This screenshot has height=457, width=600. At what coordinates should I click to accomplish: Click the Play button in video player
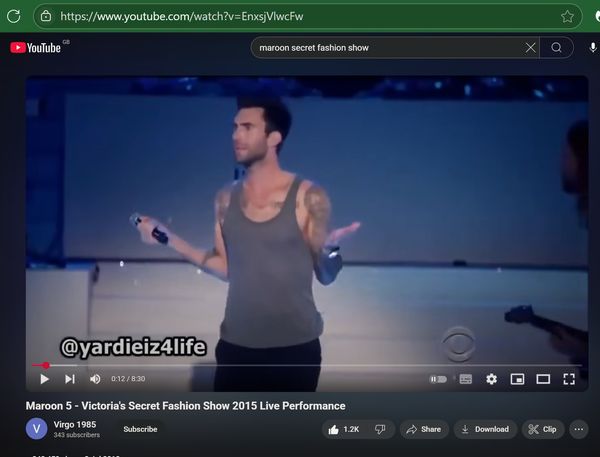(44, 379)
